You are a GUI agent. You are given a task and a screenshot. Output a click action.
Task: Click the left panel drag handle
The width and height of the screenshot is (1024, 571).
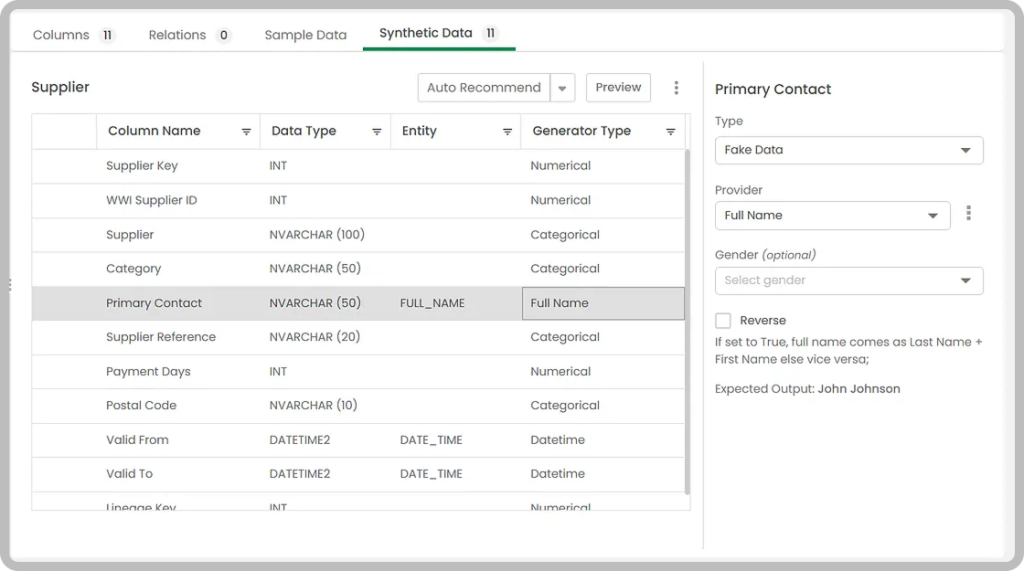[x=10, y=285]
